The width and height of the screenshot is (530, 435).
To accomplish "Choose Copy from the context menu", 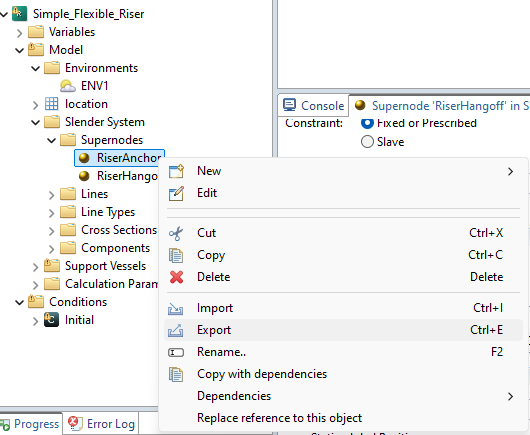I will [x=343, y=255].
